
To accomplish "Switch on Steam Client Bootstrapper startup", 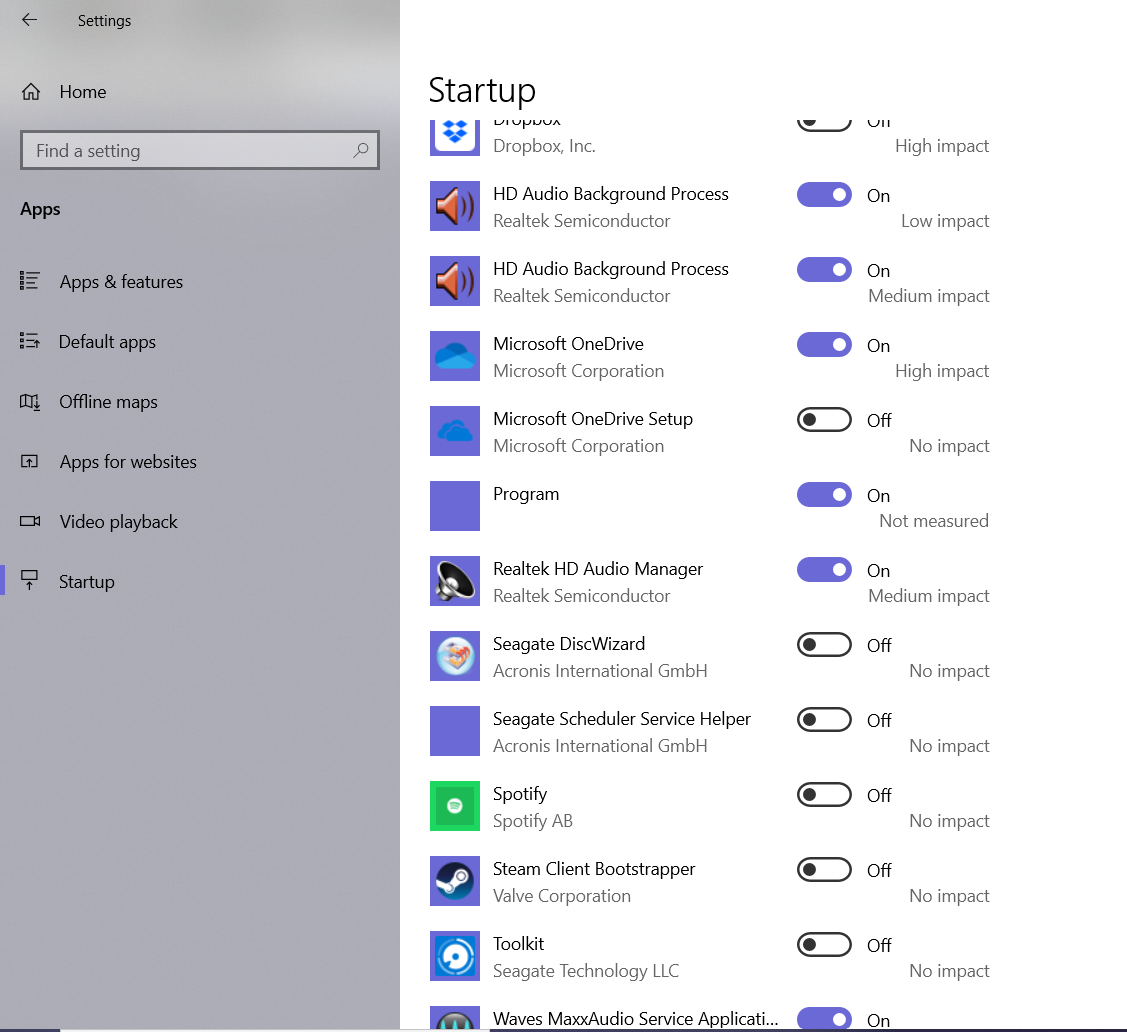I will tap(824, 870).
